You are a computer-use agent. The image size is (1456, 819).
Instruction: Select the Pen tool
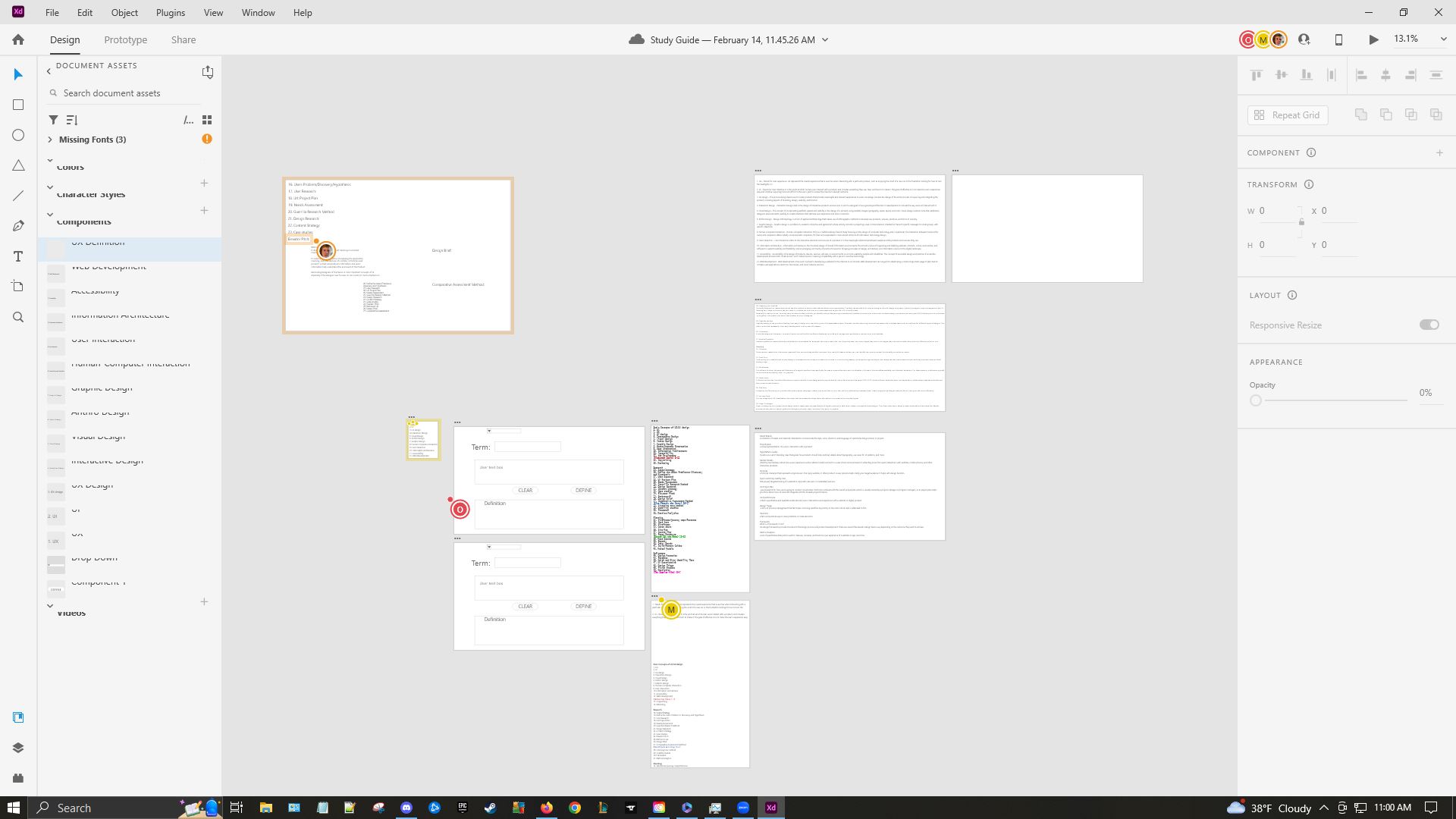pyautogui.click(x=18, y=226)
